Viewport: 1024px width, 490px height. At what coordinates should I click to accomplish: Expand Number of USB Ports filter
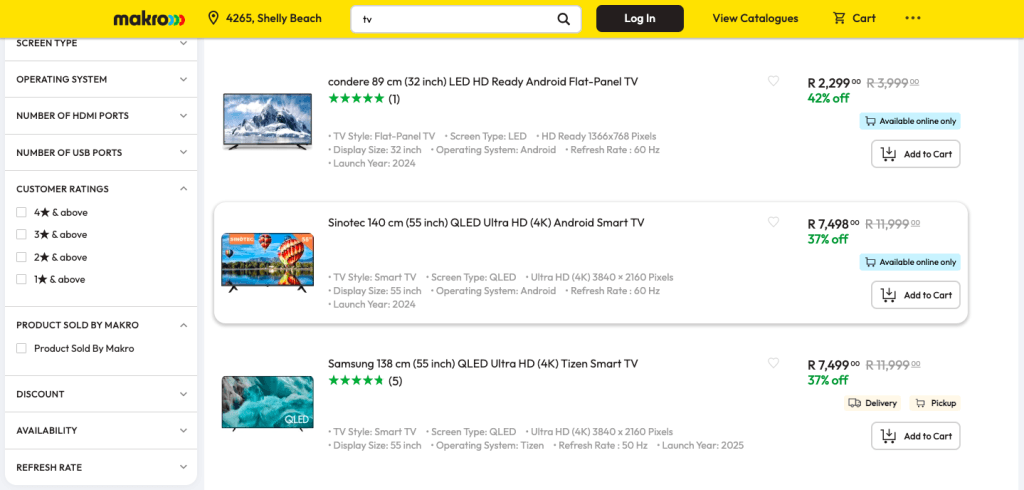pyautogui.click(x=101, y=152)
